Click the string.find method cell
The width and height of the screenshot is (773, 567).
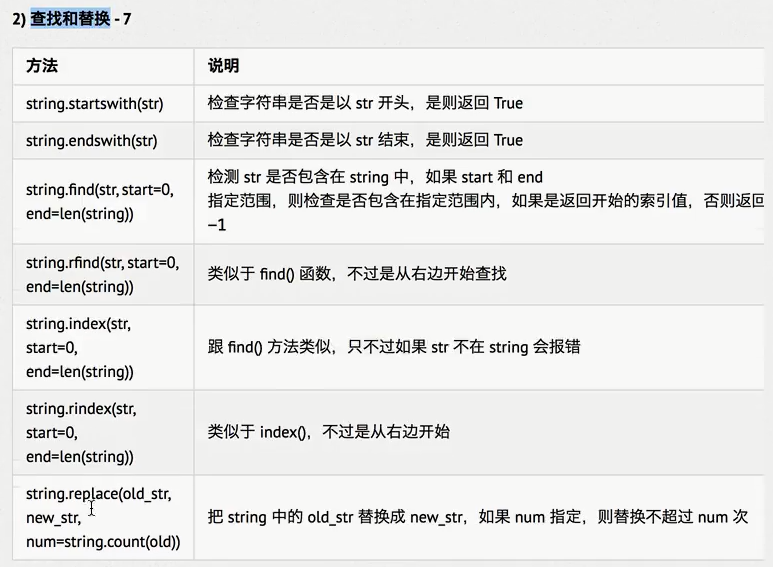[101, 201]
